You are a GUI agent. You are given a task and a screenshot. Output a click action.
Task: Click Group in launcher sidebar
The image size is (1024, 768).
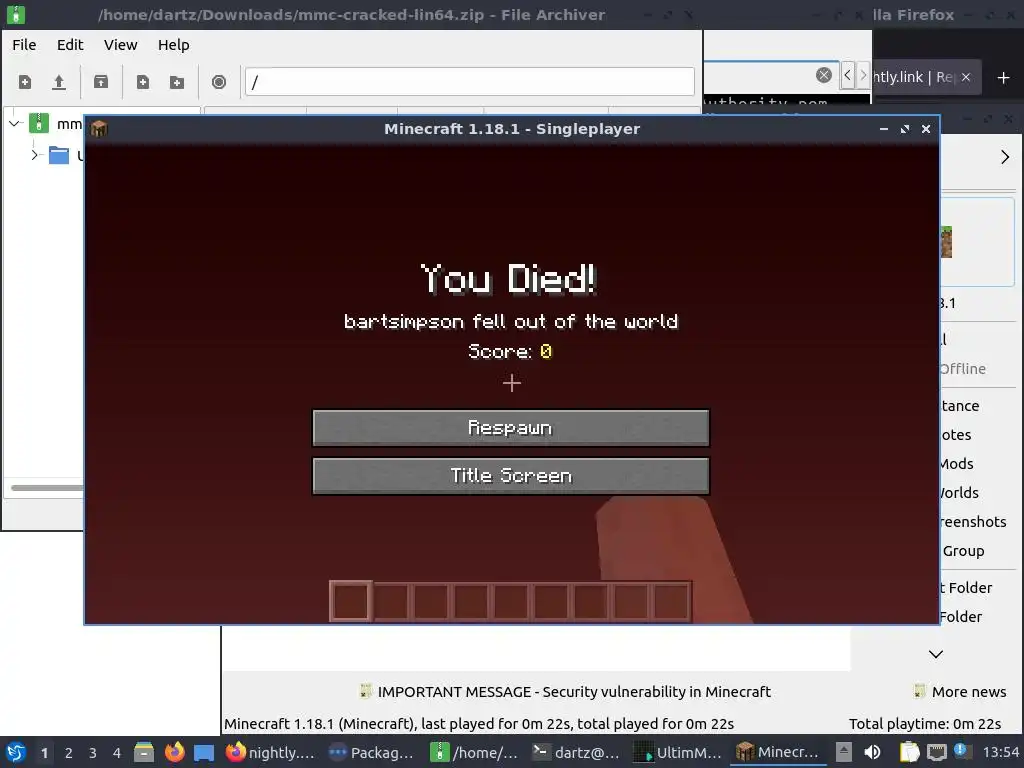tap(963, 551)
